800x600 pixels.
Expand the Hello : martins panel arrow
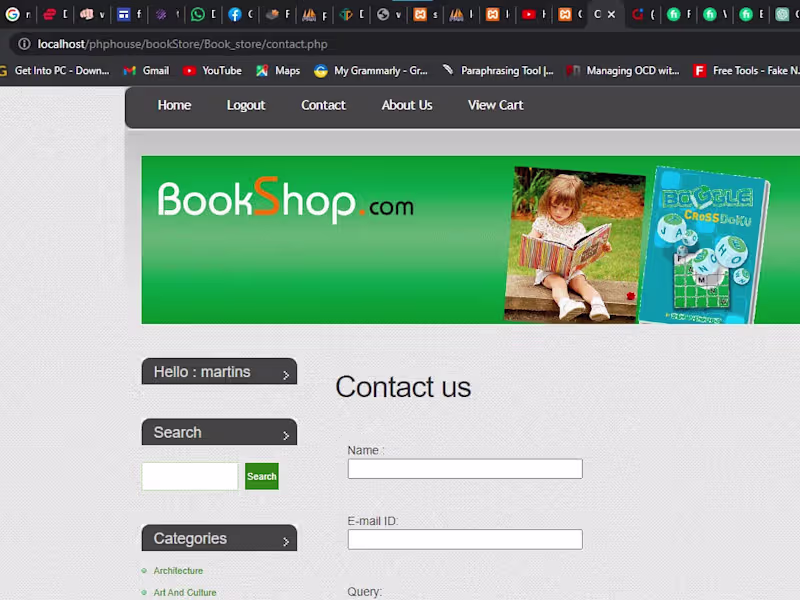[286, 375]
